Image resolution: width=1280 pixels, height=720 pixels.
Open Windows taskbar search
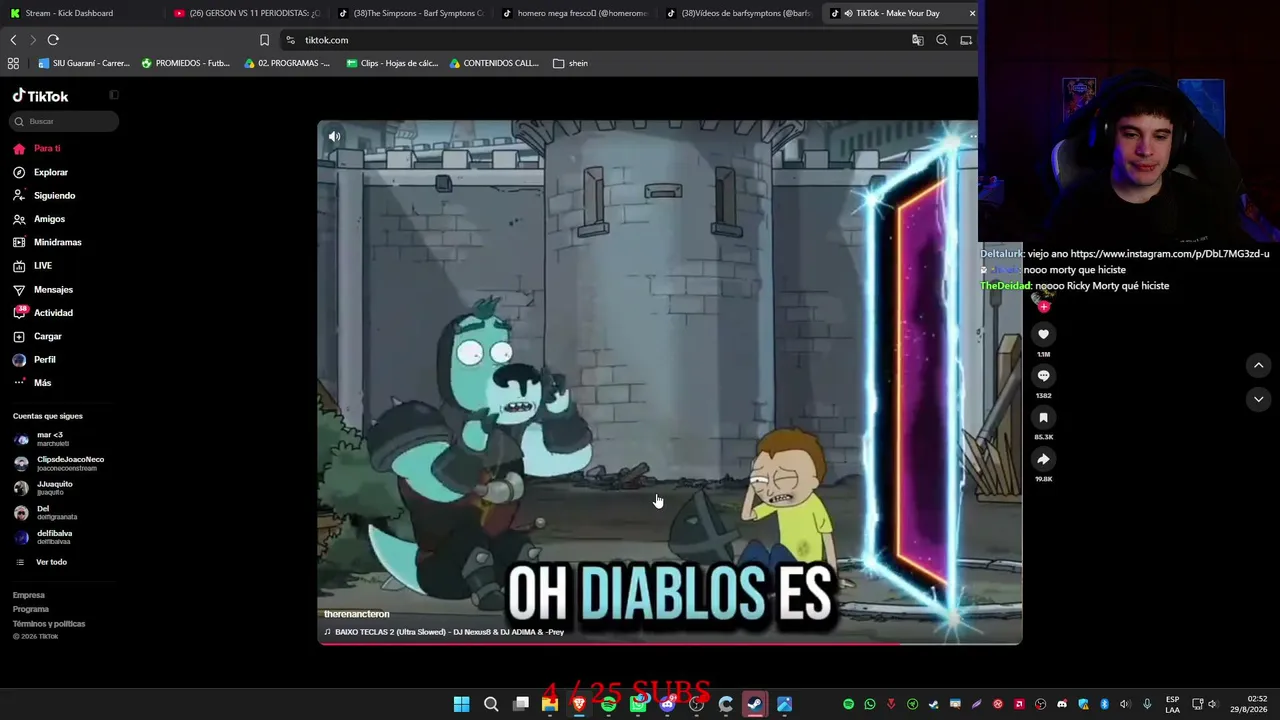tap(491, 704)
